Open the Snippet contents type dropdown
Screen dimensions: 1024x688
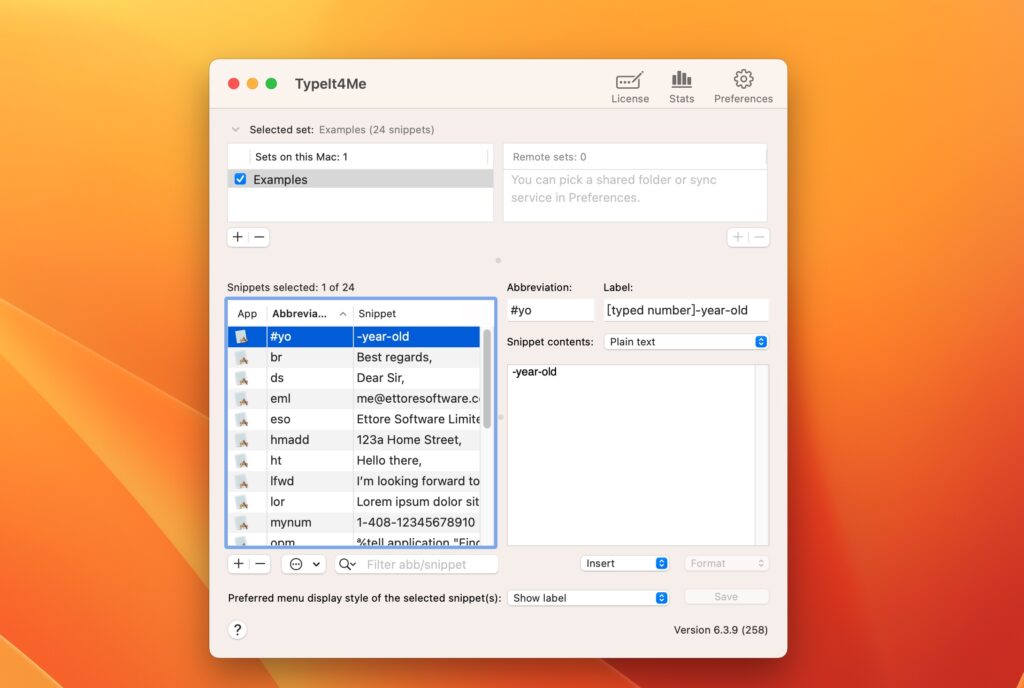(686, 341)
